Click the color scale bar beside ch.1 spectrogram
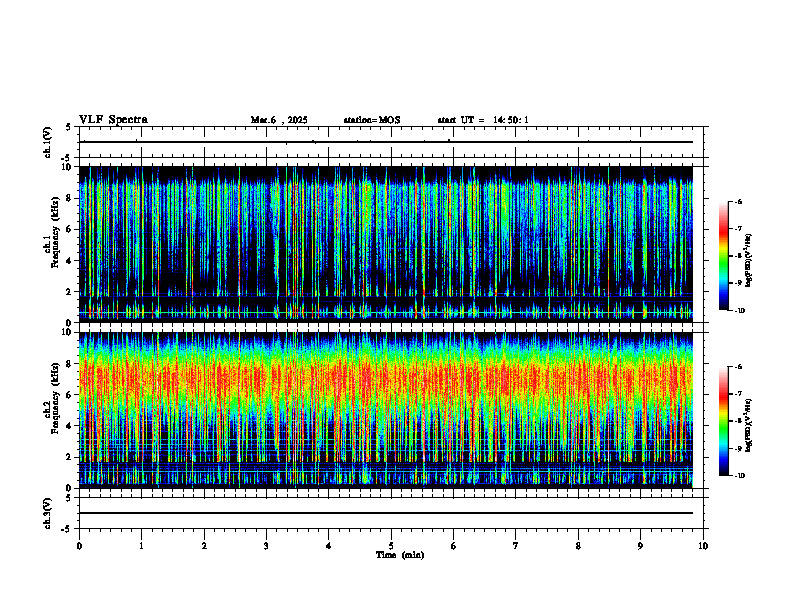Screen dimensions: 792x612 (723, 256)
